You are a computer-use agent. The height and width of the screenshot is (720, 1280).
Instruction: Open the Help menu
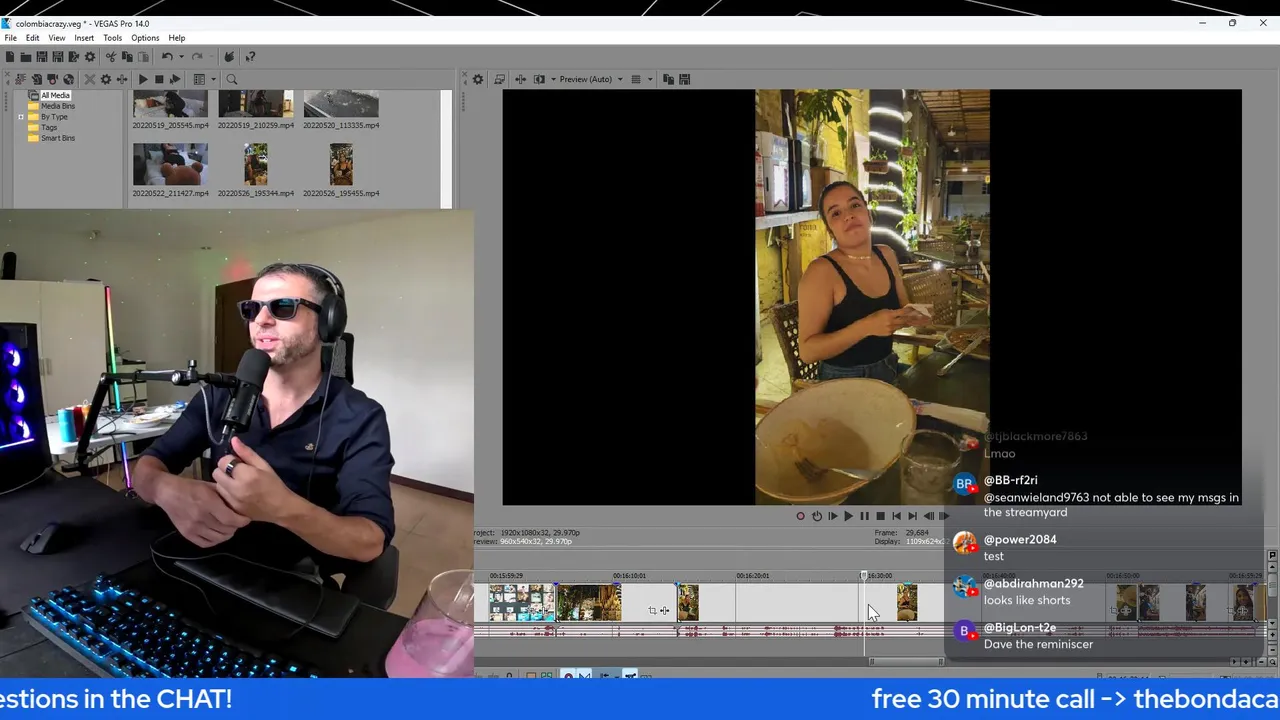177,38
